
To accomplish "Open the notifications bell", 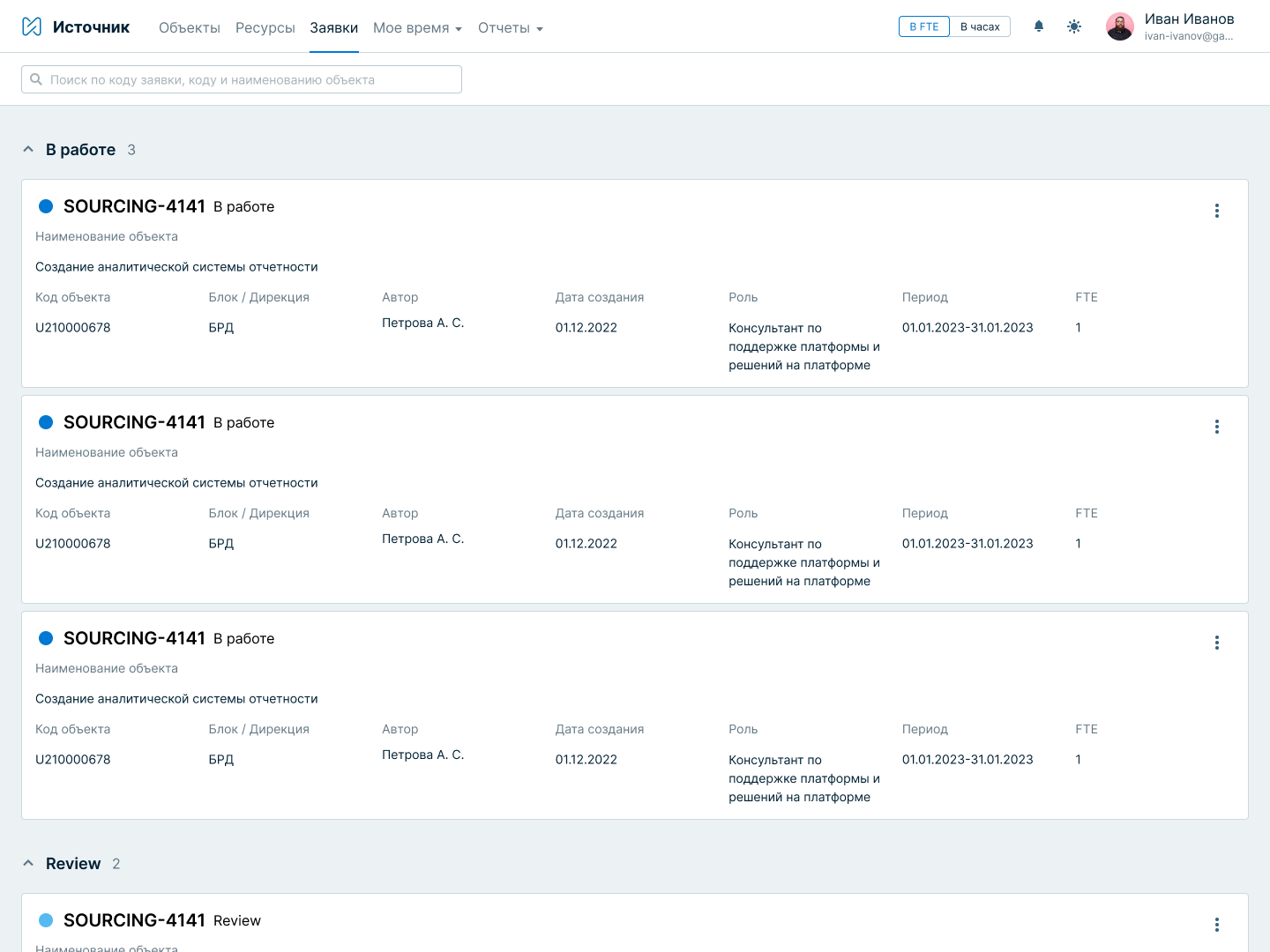I will tap(1039, 26).
